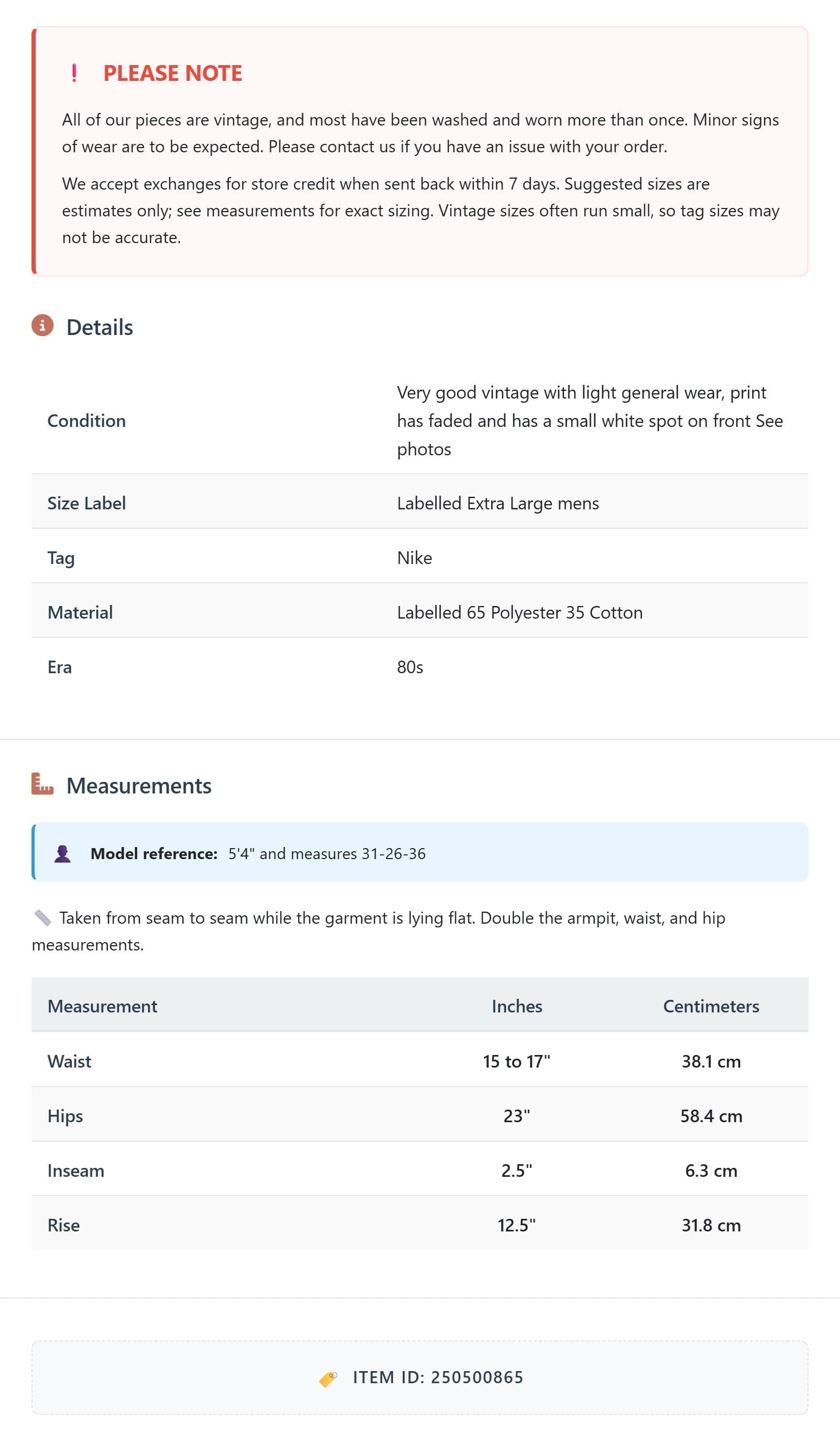Click the red exclamation mark icon
840x1442 pixels.
point(74,73)
